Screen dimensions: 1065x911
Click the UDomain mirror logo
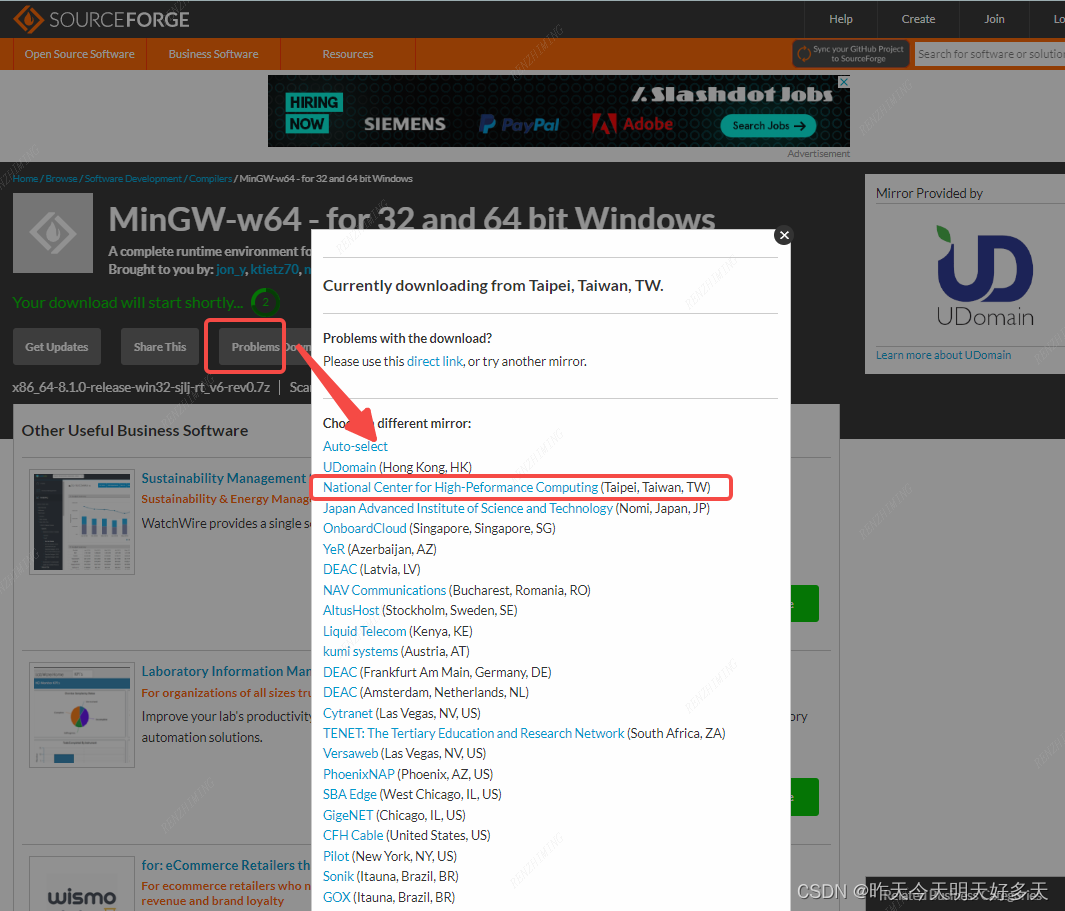pos(985,276)
